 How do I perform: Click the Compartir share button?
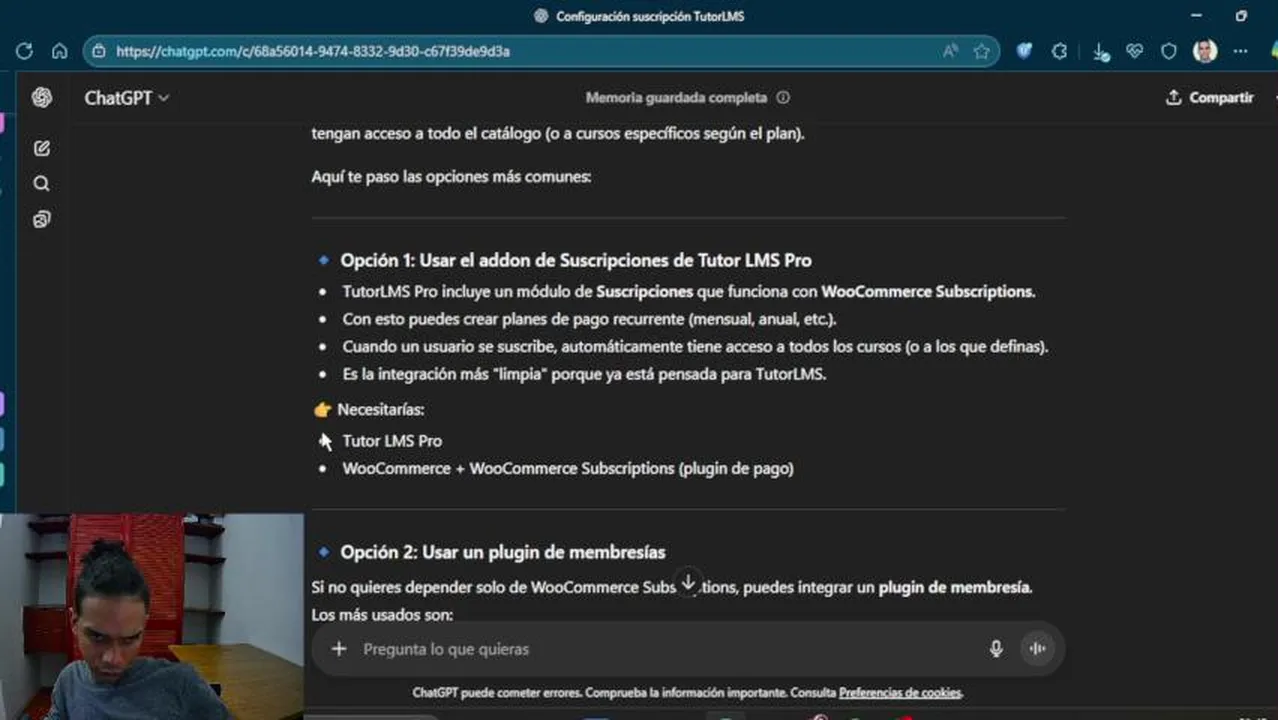click(x=1210, y=97)
